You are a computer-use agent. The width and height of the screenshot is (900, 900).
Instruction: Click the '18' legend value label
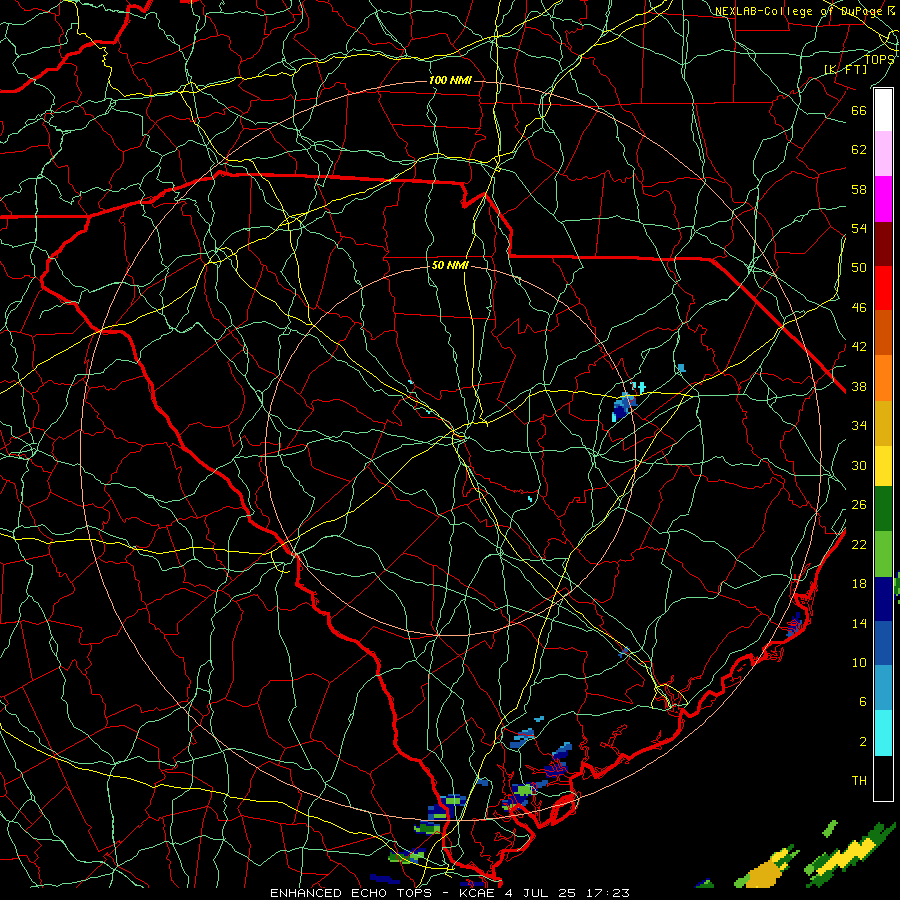(x=859, y=584)
